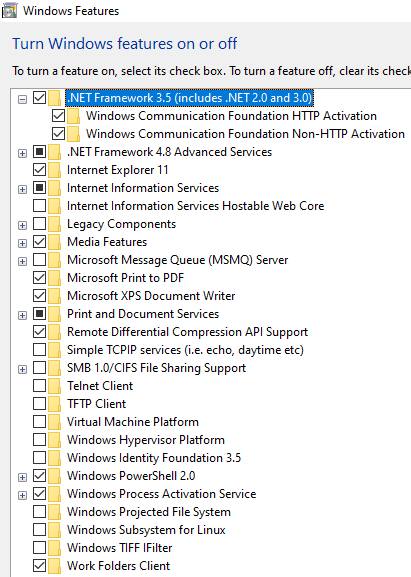This screenshot has height=577, width=411.
Task: Expand SMB 1.0/CIFS File Sharing Support
Action: [22, 369]
